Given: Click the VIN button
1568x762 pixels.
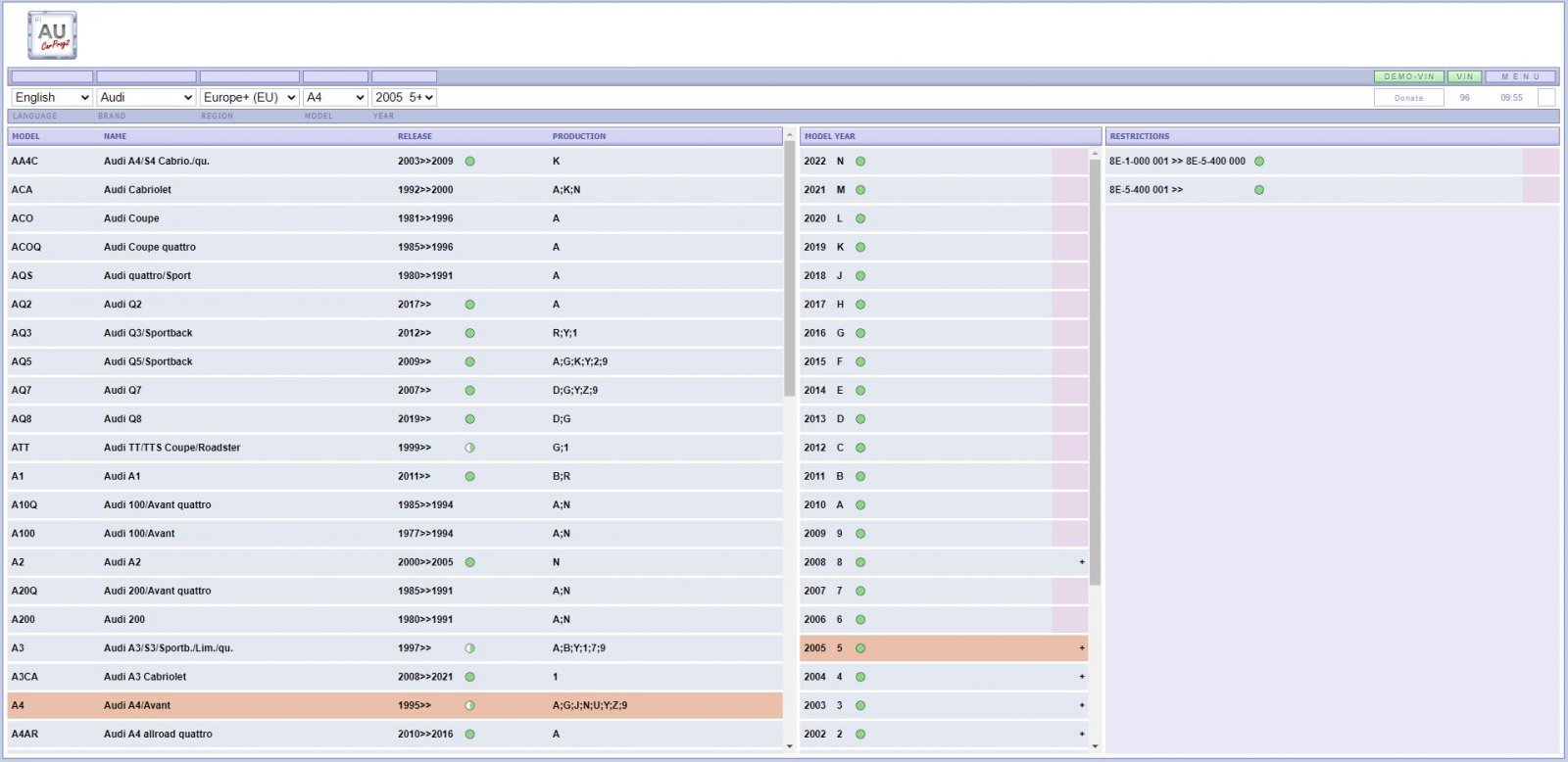Looking at the screenshot, I should point(1465,76).
